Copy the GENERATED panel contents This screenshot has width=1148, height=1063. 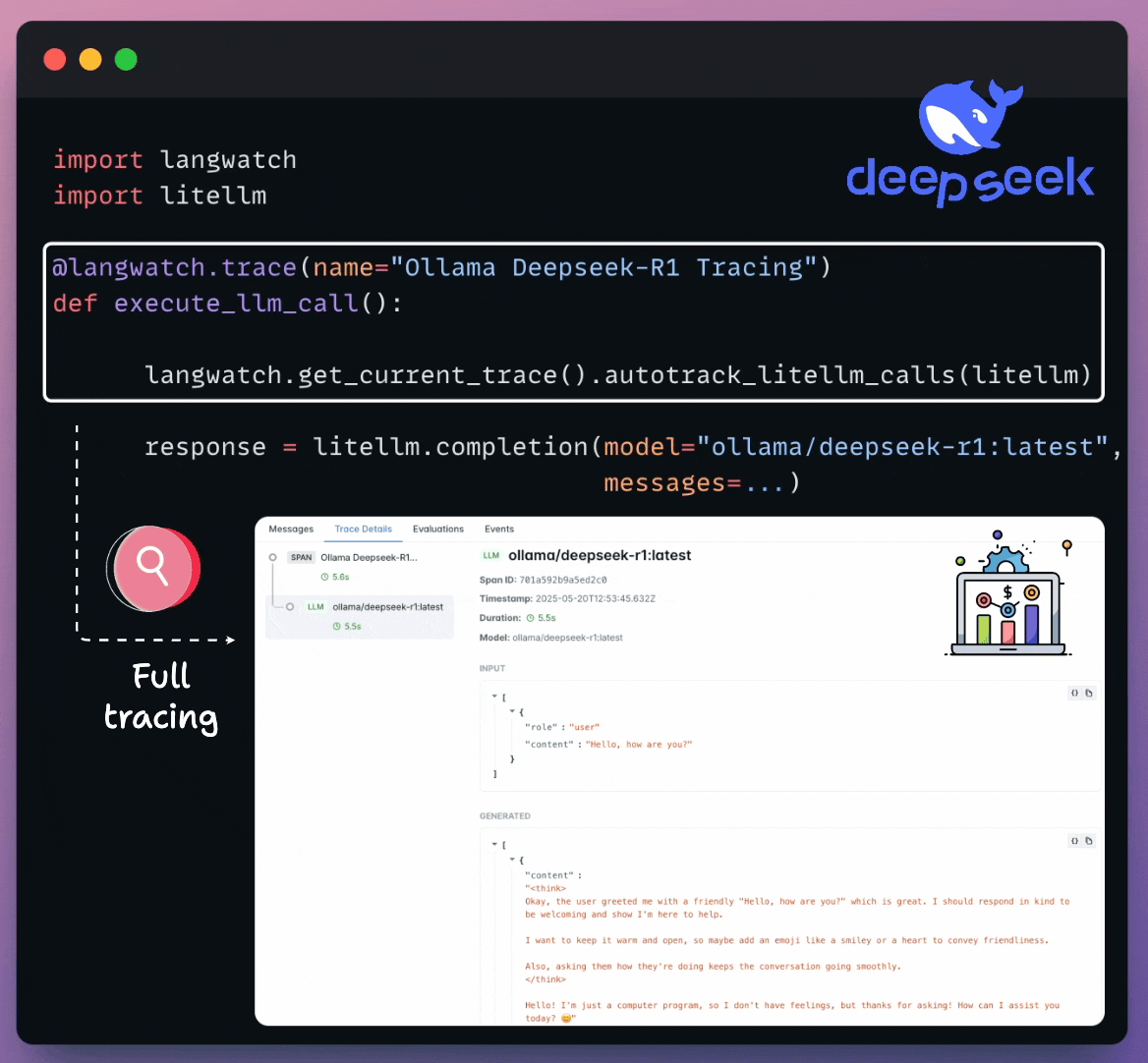coord(1089,841)
